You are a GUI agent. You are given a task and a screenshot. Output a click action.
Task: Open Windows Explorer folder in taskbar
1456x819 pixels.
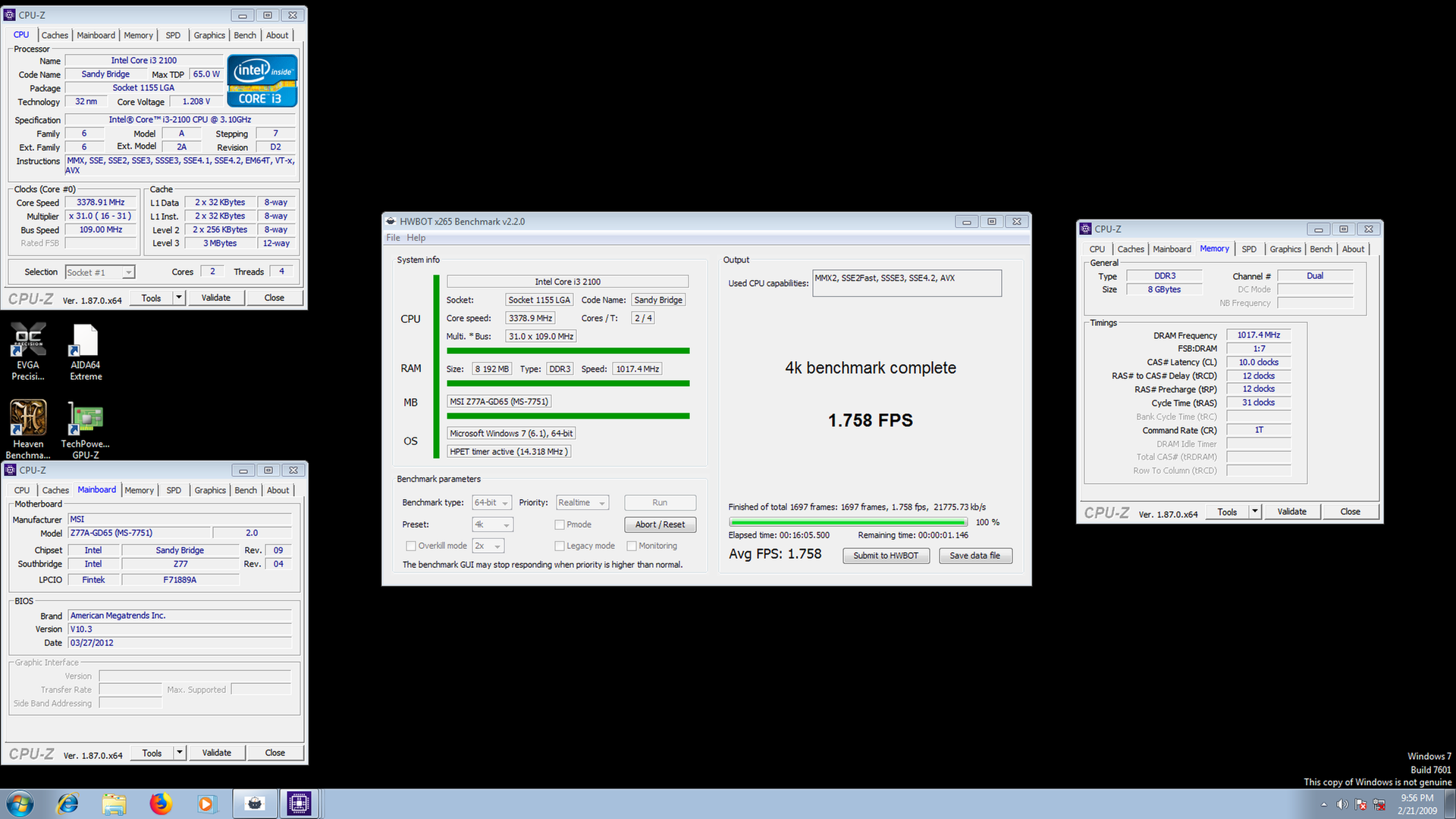(x=114, y=804)
